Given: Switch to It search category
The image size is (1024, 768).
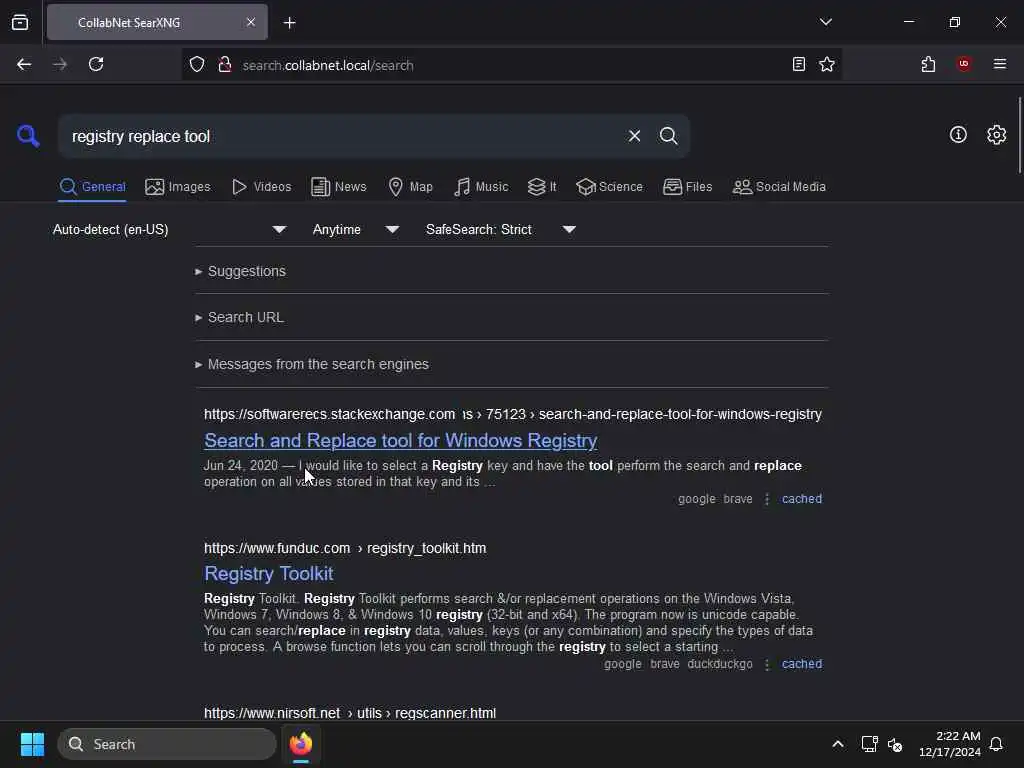Looking at the screenshot, I should point(542,187).
